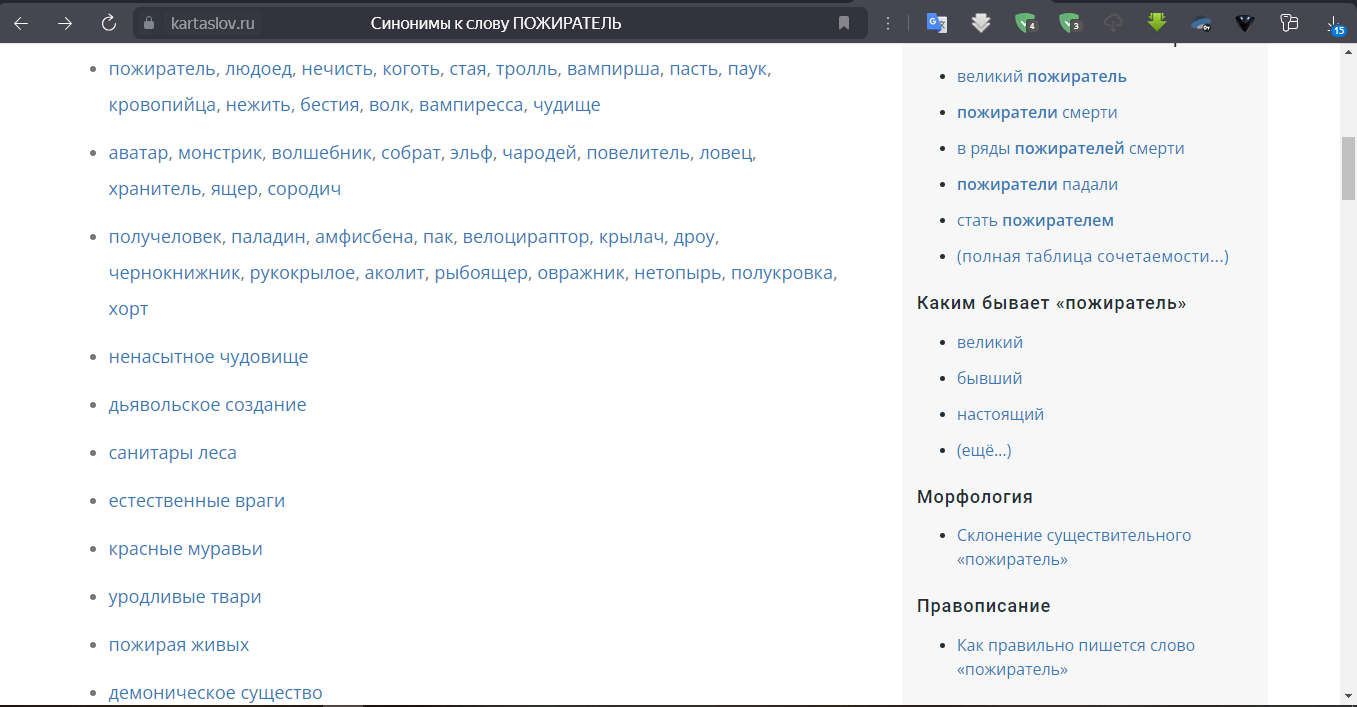Viewport: 1357px width, 707px height.
Task: Click the browser back arrow
Action: (x=21, y=23)
